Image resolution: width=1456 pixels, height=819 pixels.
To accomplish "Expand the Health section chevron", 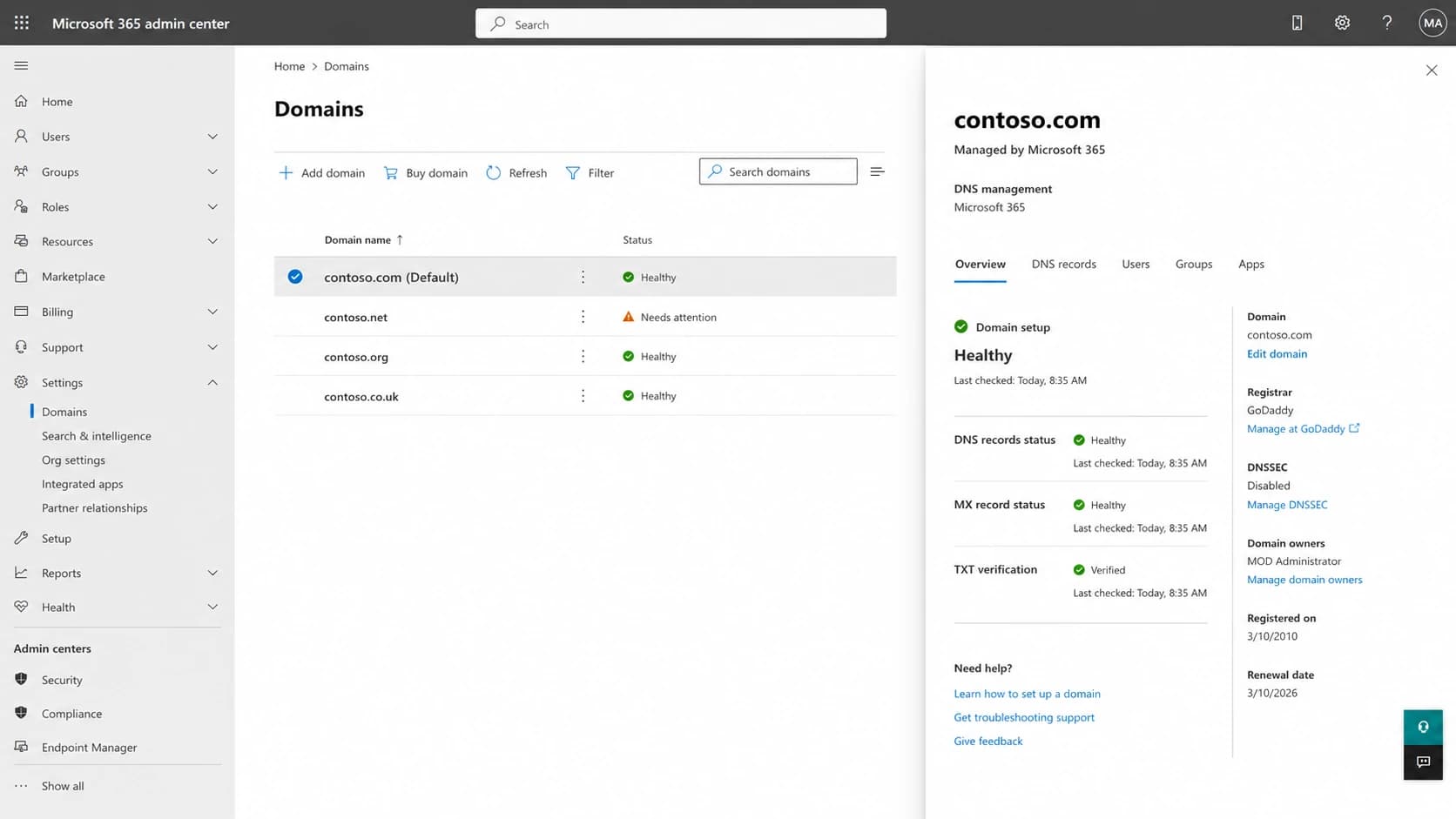I will click(212, 607).
